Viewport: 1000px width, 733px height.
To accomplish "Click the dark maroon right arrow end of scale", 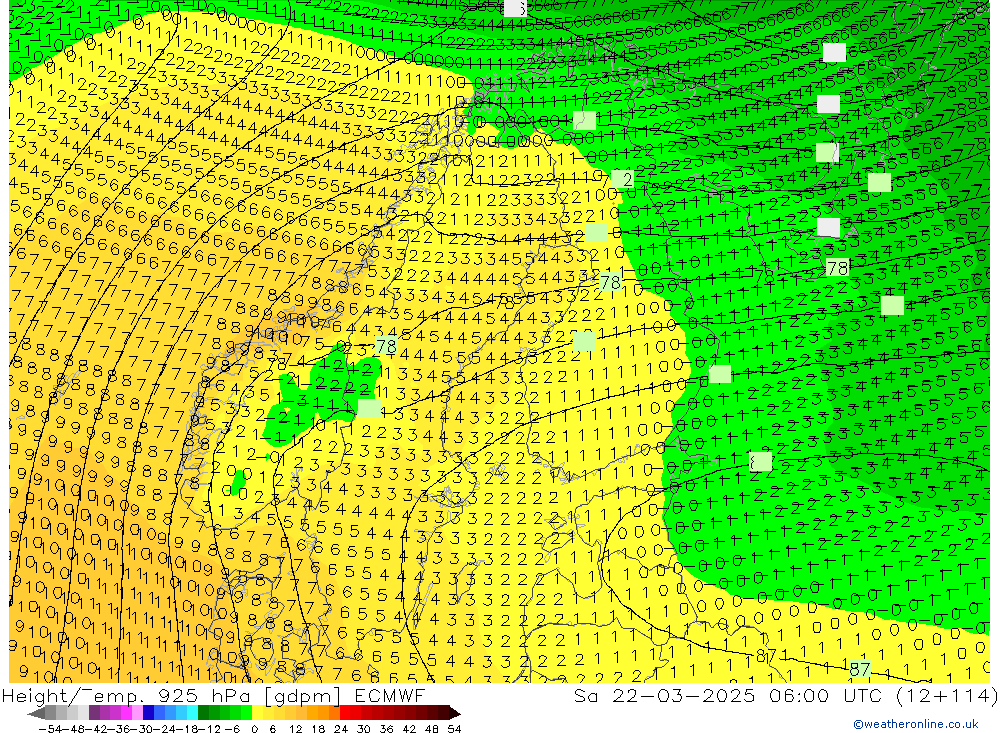I will click(454, 713).
